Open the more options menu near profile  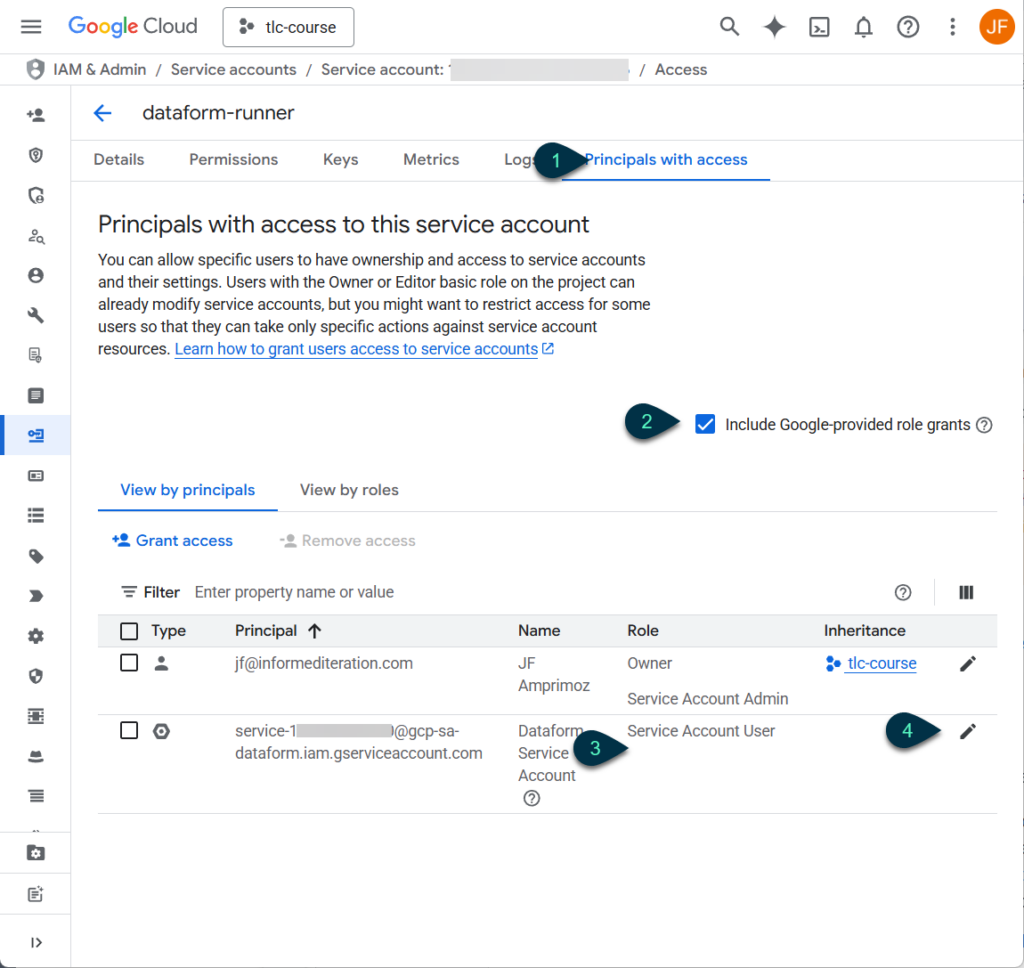pos(952,27)
